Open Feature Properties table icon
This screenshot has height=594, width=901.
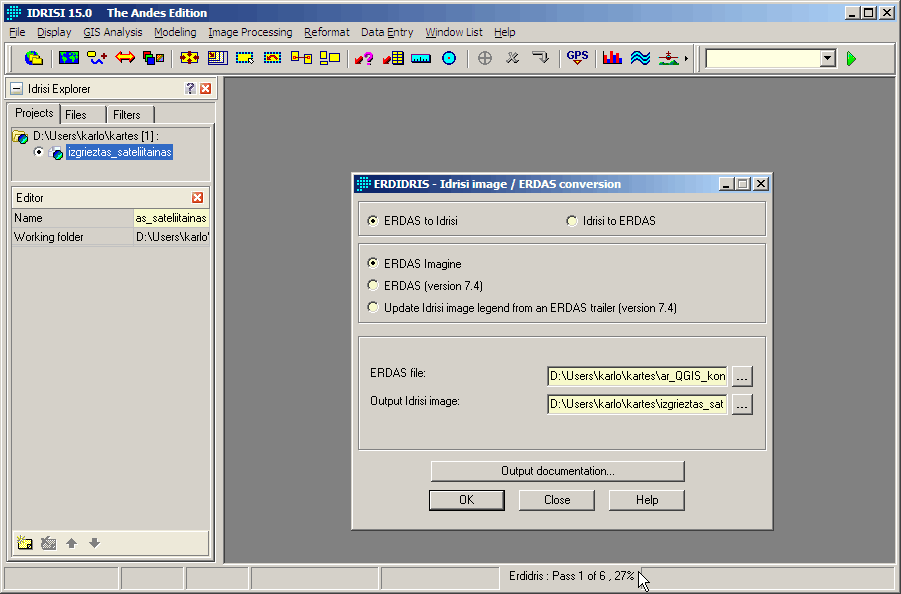(x=393, y=58)
